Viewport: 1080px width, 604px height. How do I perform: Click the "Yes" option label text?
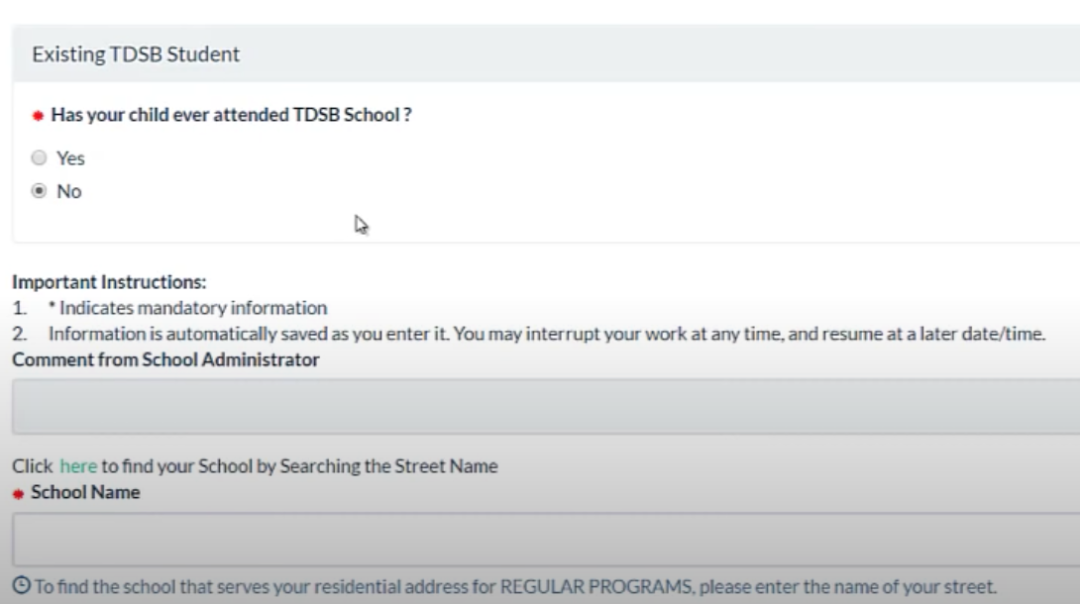click(71, 158)
